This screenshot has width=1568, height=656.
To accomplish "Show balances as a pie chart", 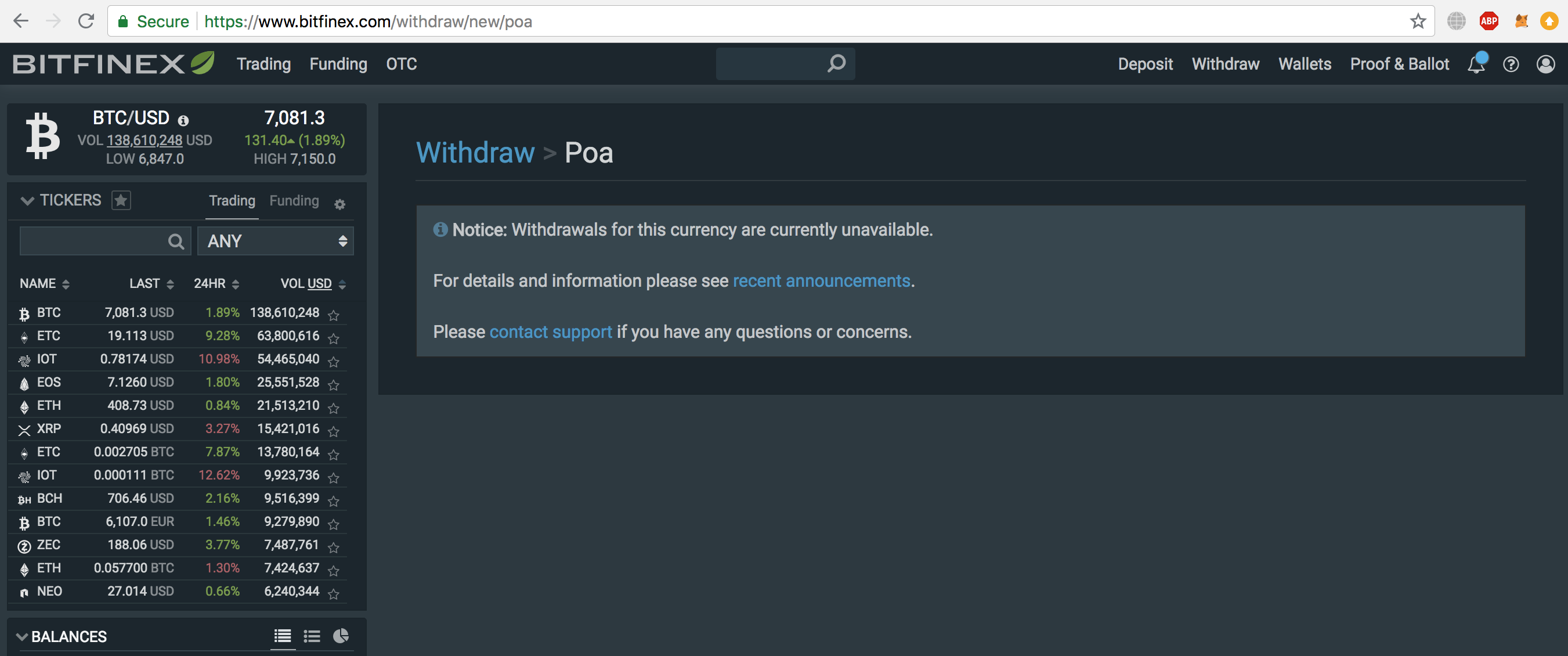I will click(340, 635).
